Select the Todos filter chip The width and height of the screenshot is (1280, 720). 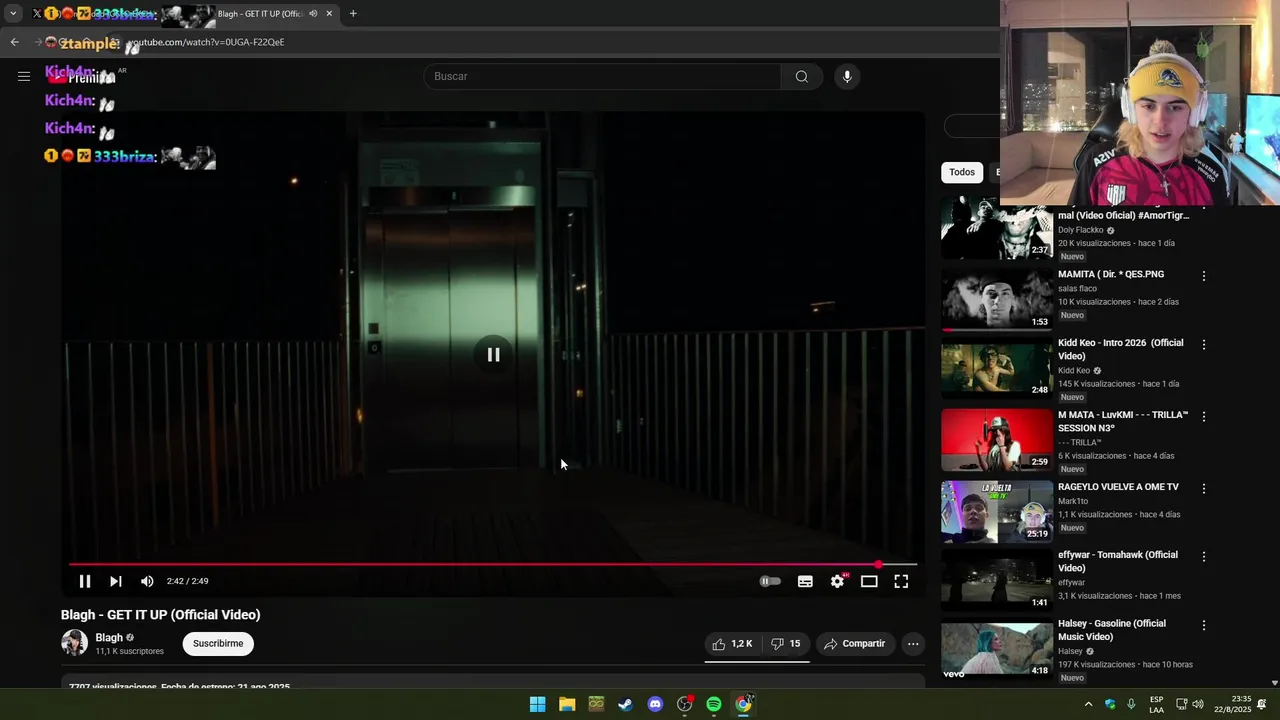(962, 172)
